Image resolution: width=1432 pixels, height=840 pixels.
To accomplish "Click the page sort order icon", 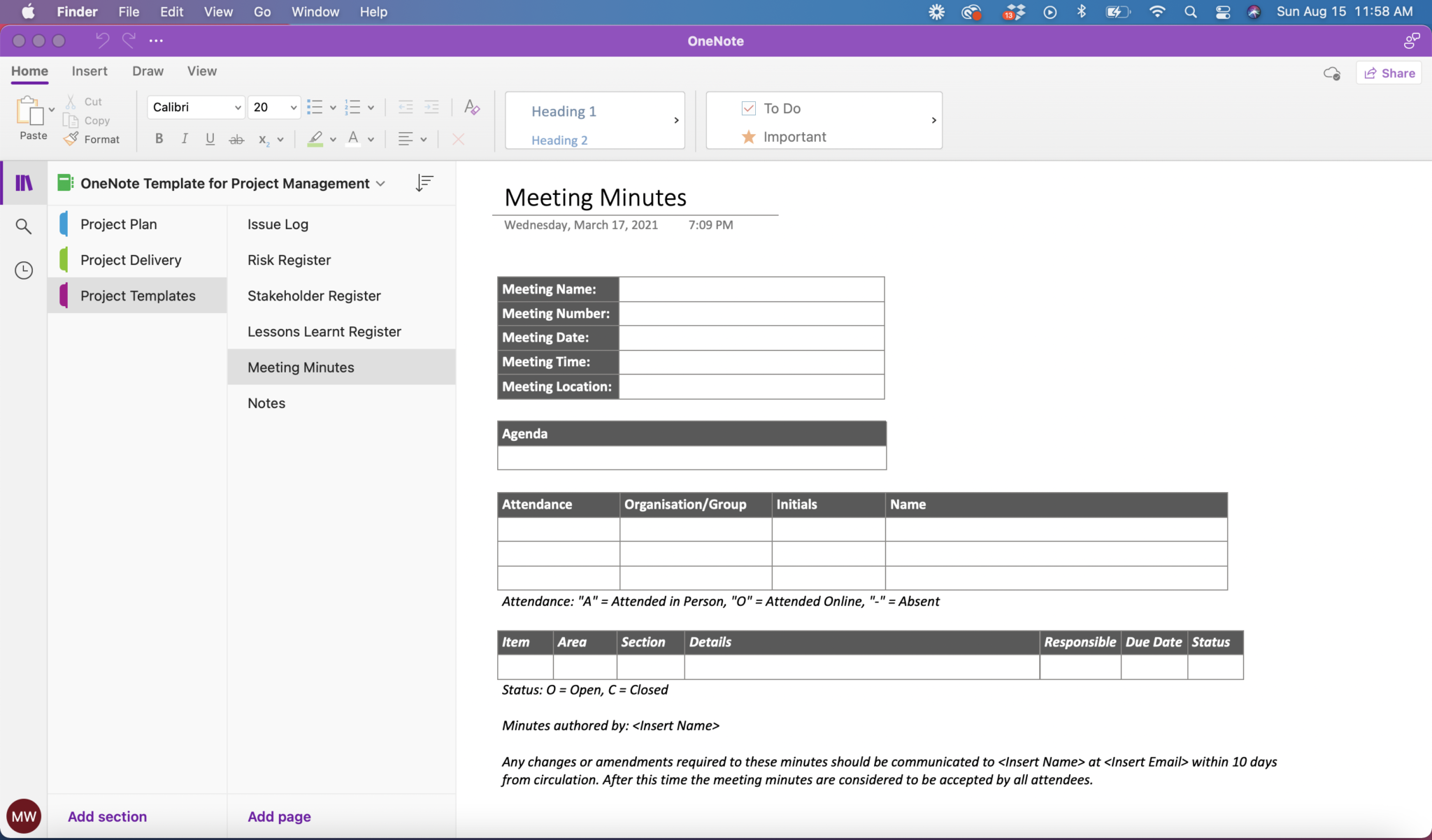I will point(424,183).
